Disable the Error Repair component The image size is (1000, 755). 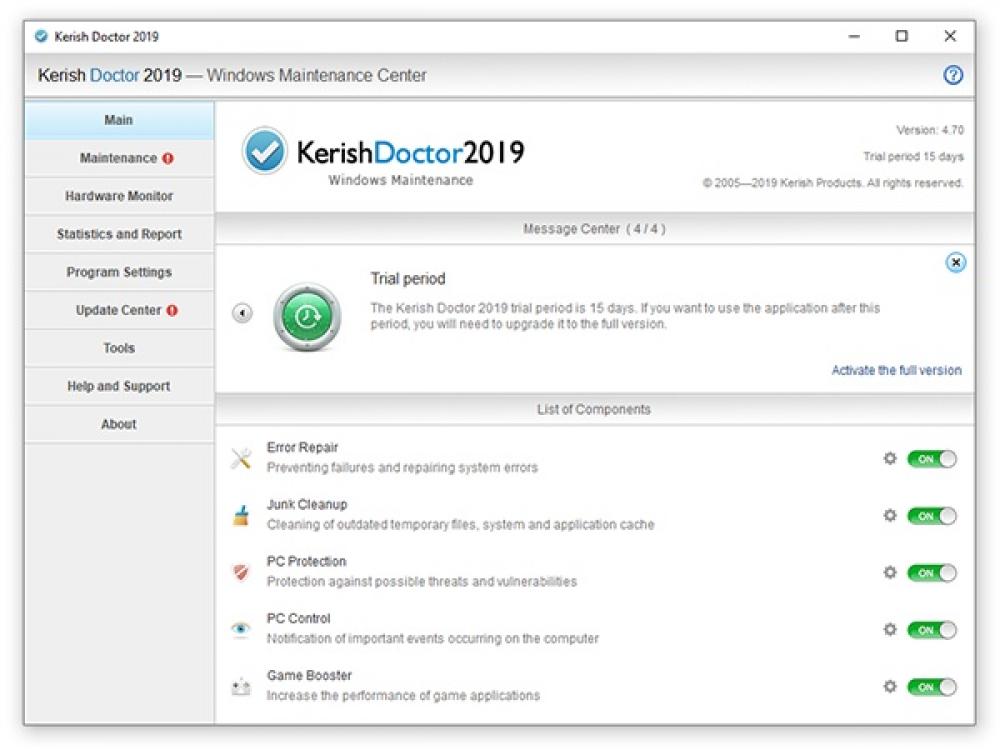pos(930,459)
